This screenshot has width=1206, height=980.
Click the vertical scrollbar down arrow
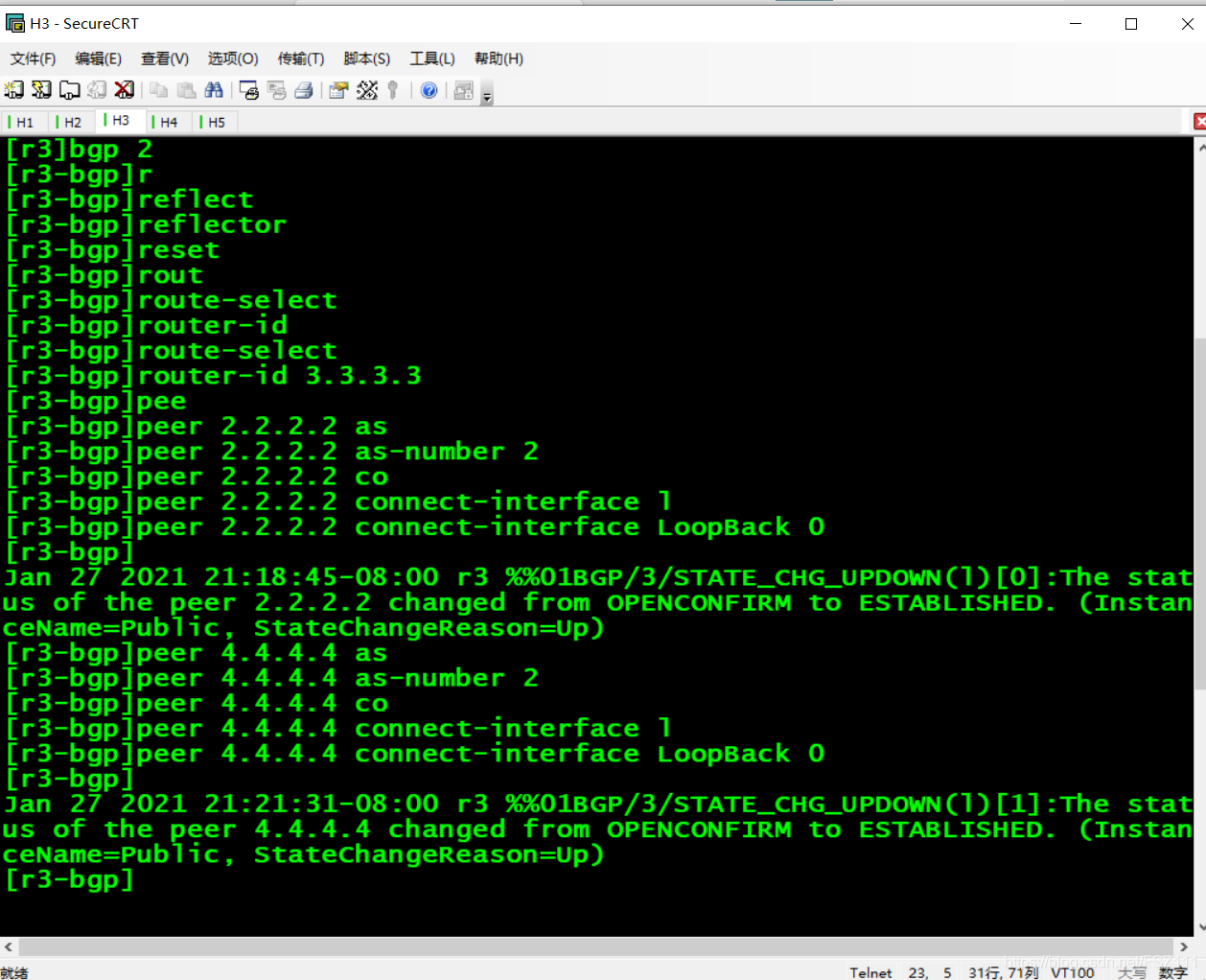(x=1200, y=927)
